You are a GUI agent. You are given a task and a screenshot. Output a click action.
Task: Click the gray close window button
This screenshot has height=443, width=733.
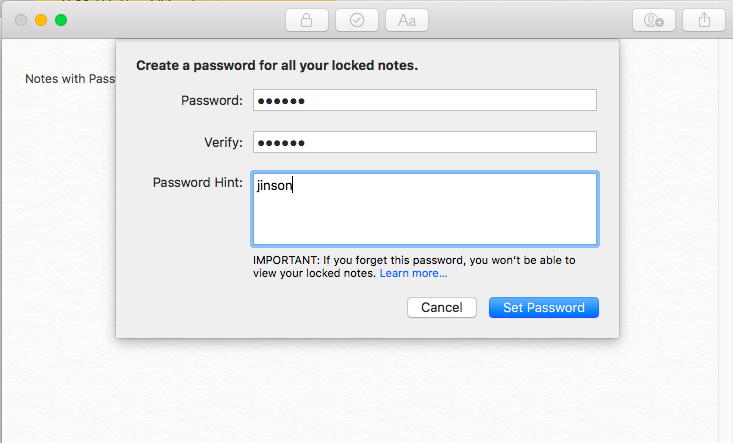(21, 20)
